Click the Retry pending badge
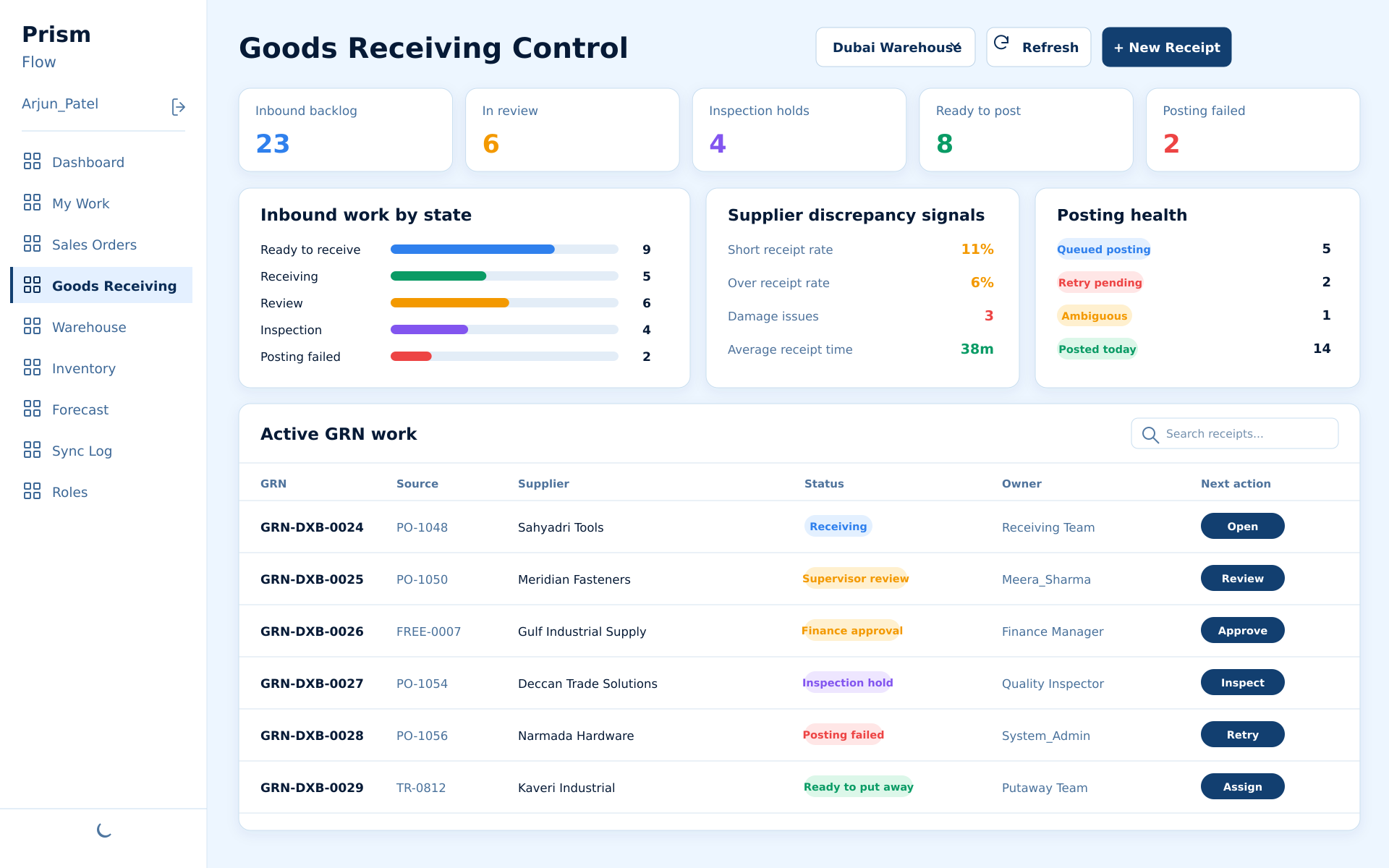This screenshot has width=1389, height=868. tap(1100, 282)
